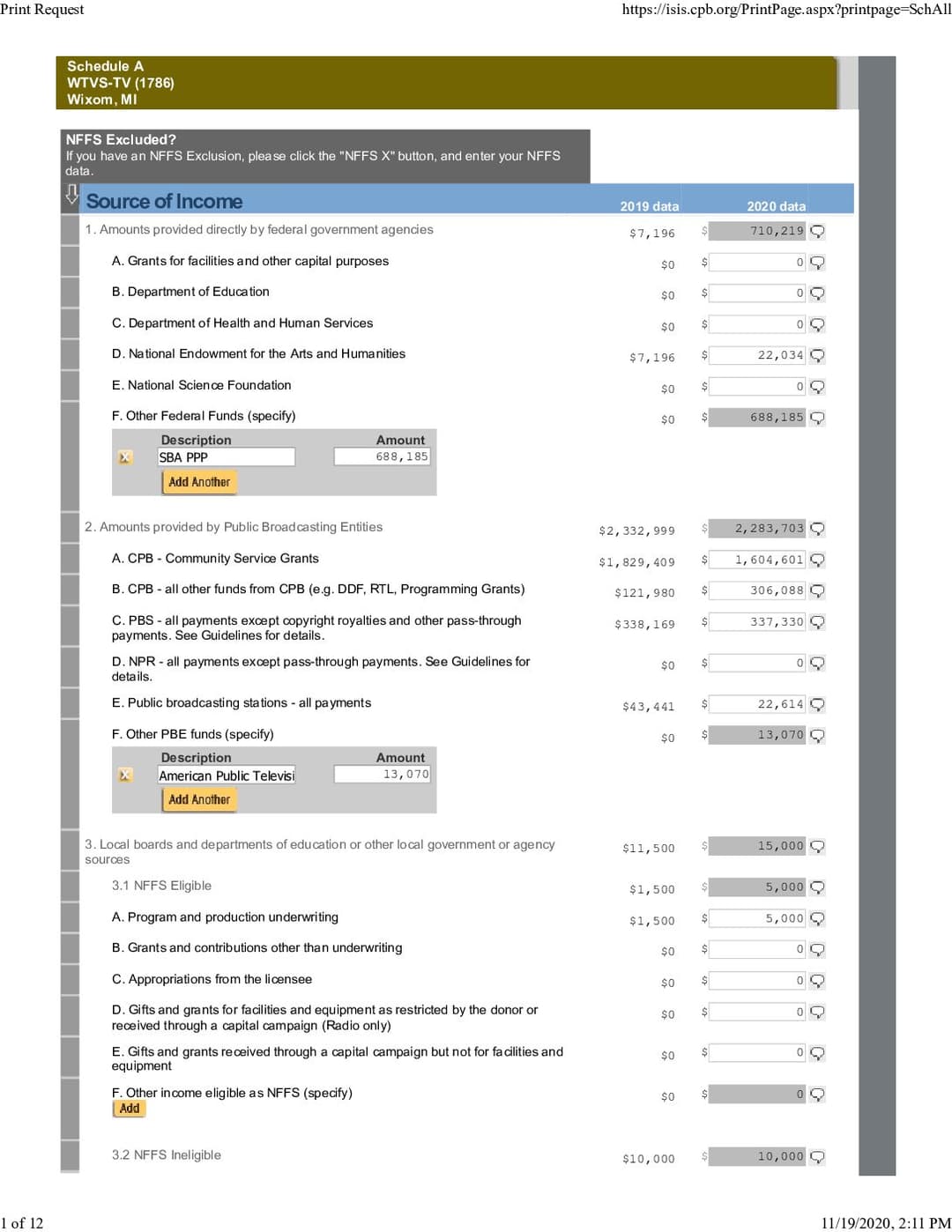
Task: Open comment icon for National Endowment for the Arts row
Action: 817,356
